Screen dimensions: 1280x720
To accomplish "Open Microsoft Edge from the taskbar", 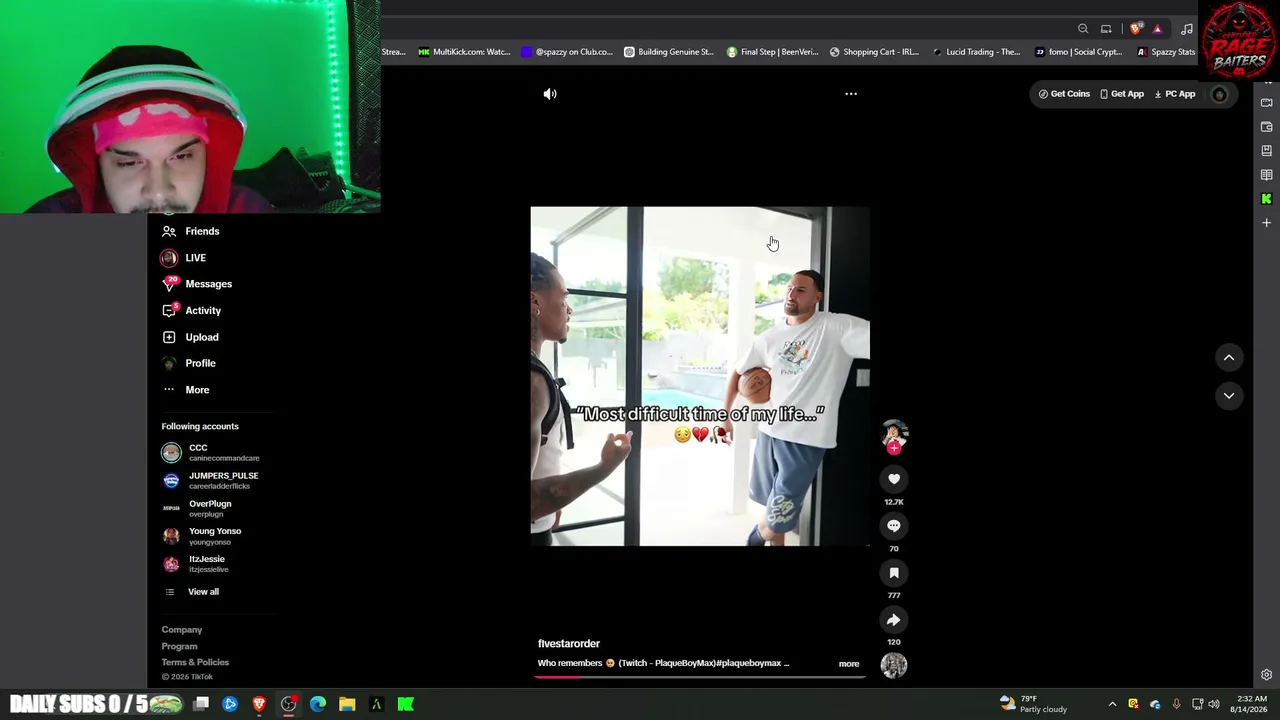I will click(318, 704).
